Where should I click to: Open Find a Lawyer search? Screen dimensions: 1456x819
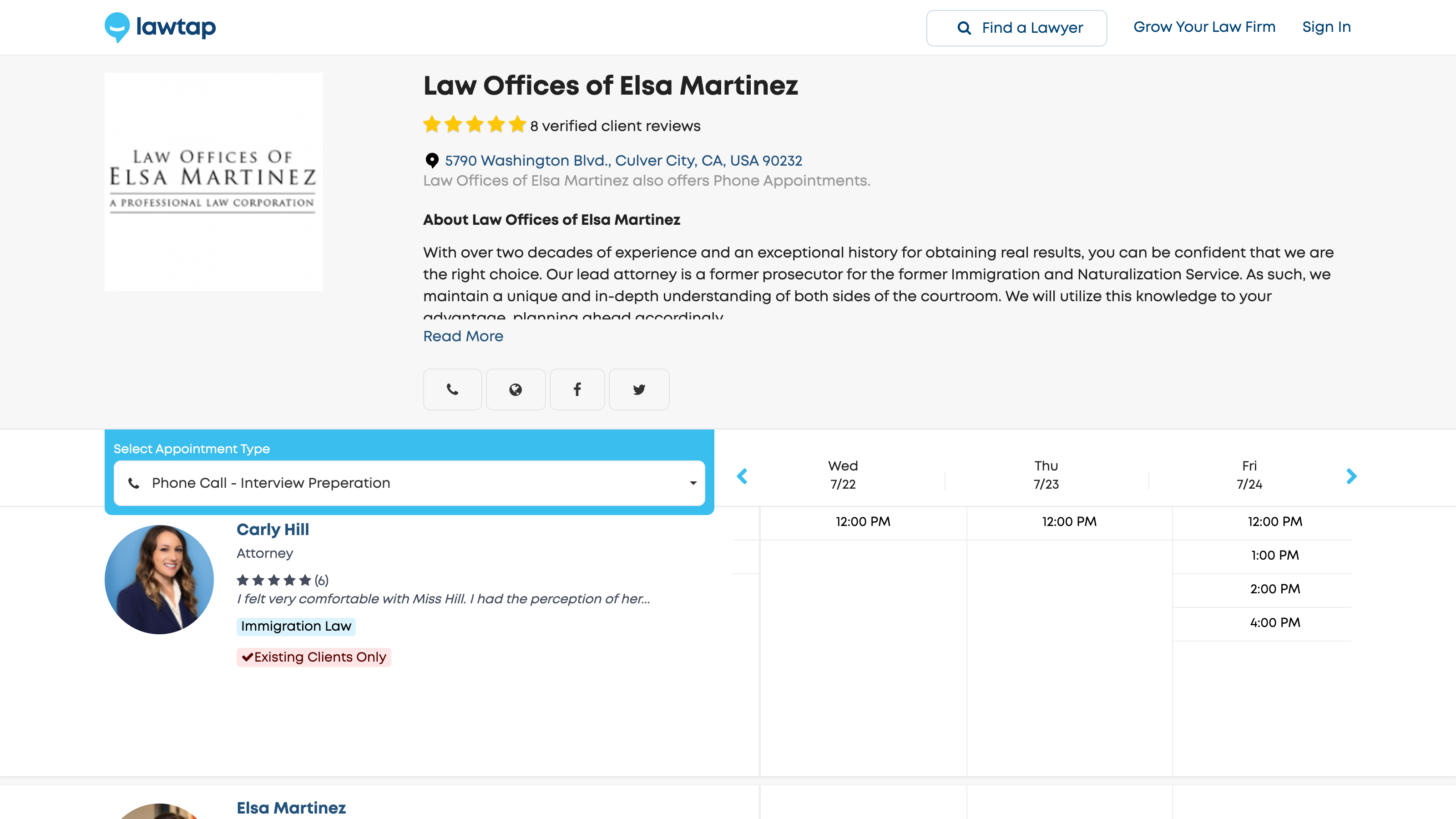click(x=1016, y=28)
